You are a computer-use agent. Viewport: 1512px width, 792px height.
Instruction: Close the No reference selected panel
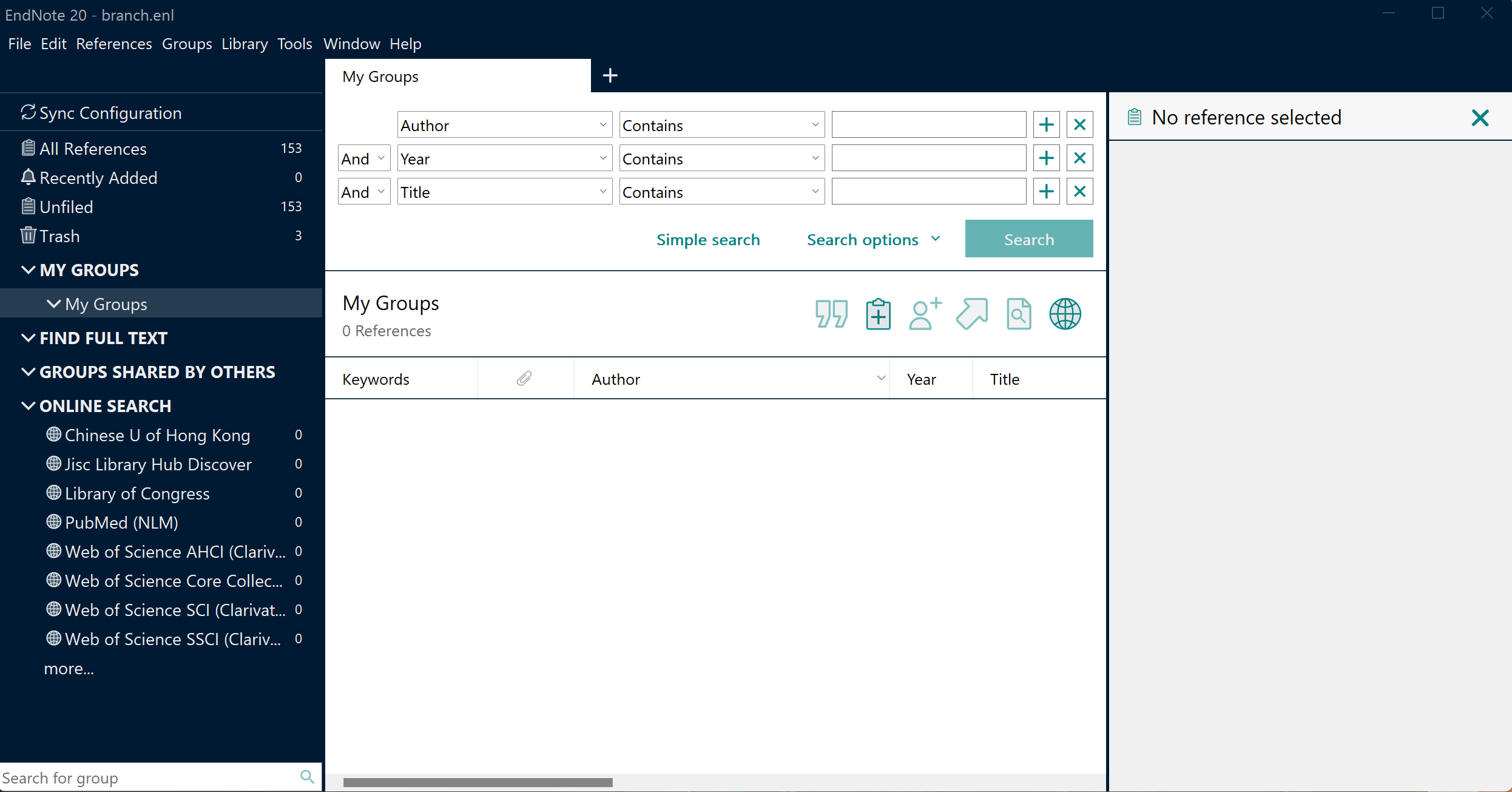[1480, 118]
